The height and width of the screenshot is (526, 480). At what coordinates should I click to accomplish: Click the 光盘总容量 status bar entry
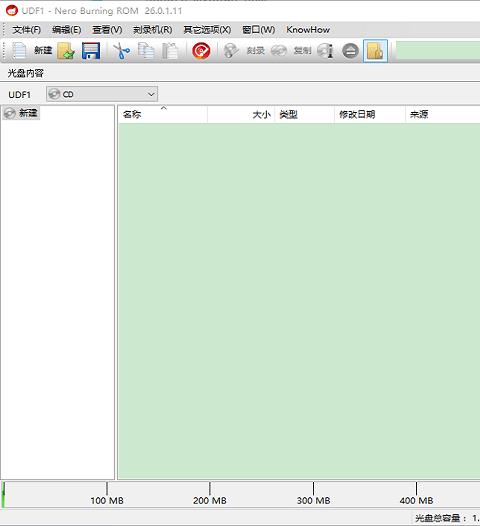(446, 518)
